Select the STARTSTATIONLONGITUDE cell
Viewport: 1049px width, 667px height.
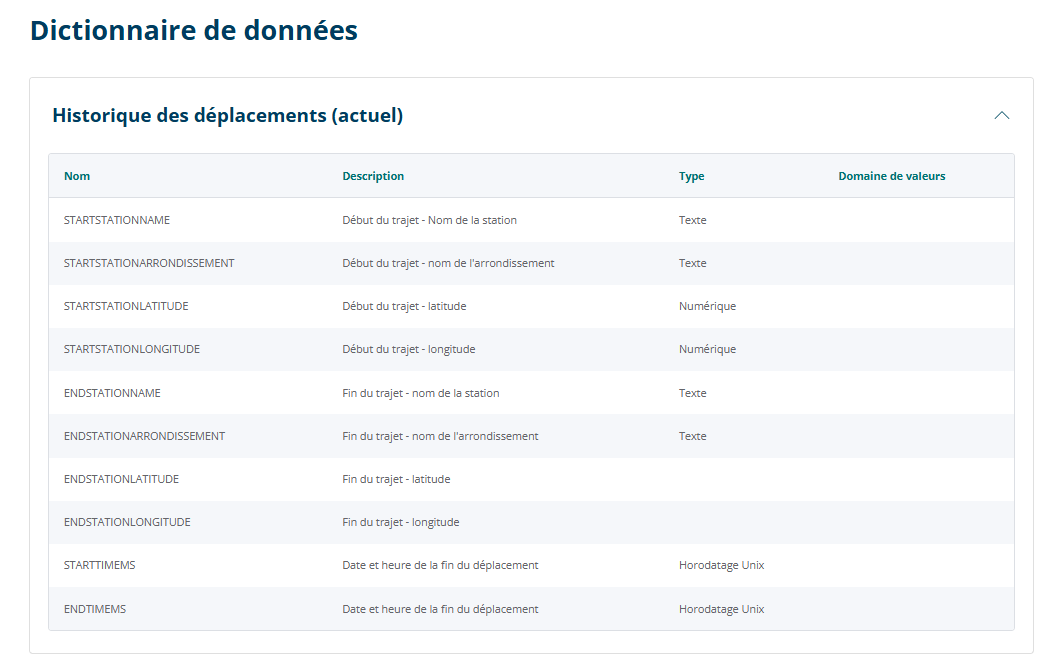coord(132,349)
